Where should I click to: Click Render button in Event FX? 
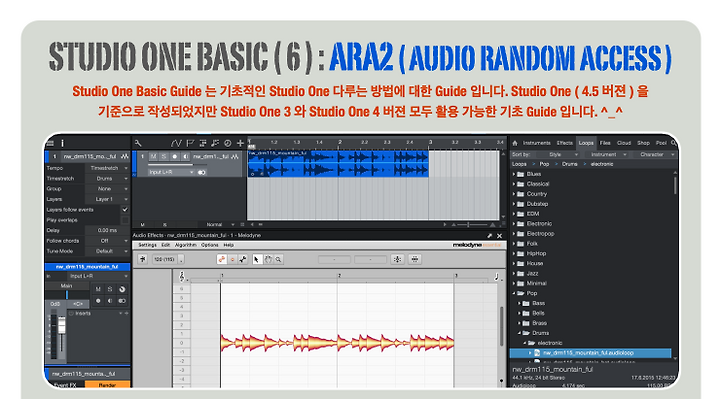107,385
